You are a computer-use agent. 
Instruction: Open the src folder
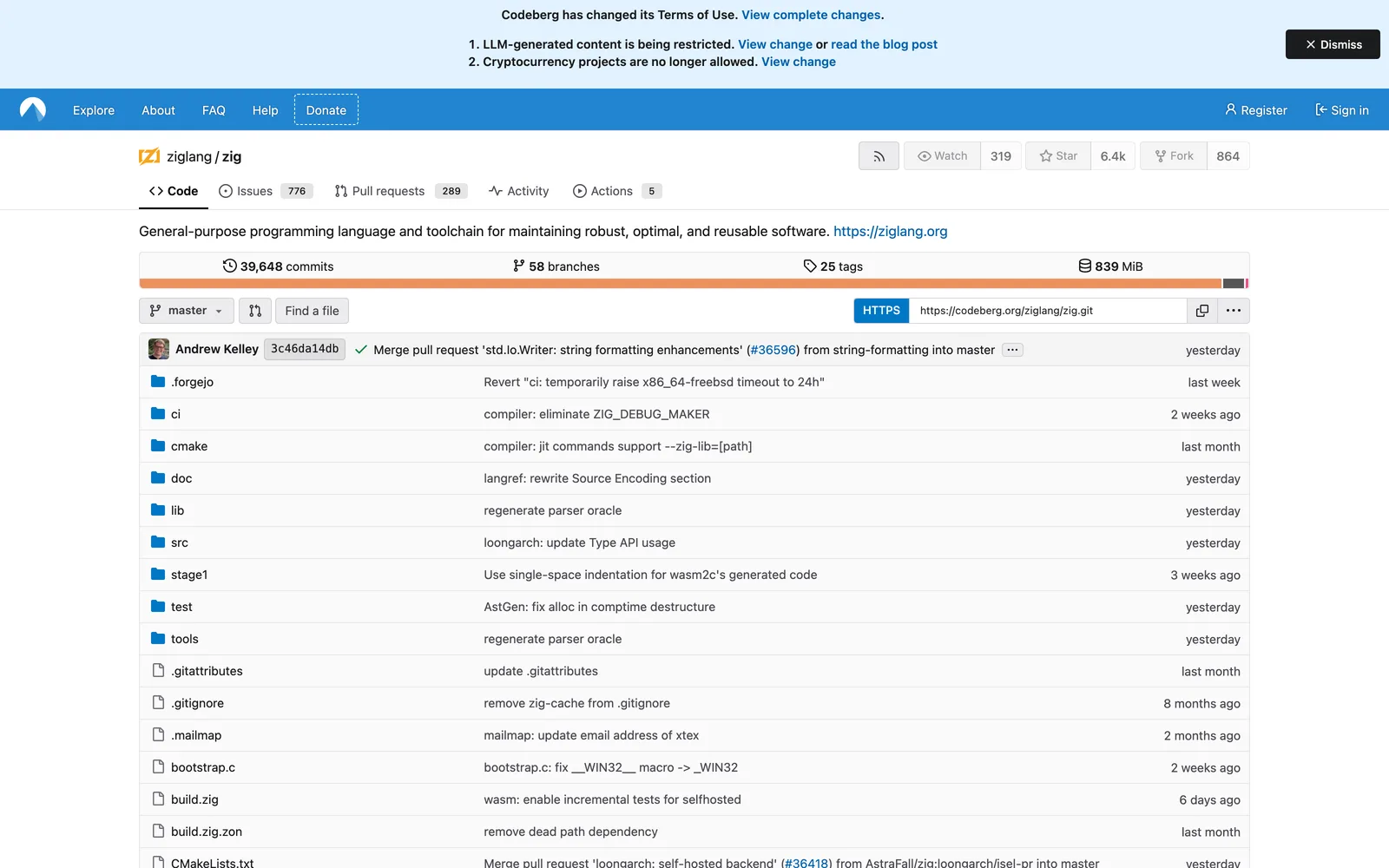click(x=180, y=542)
